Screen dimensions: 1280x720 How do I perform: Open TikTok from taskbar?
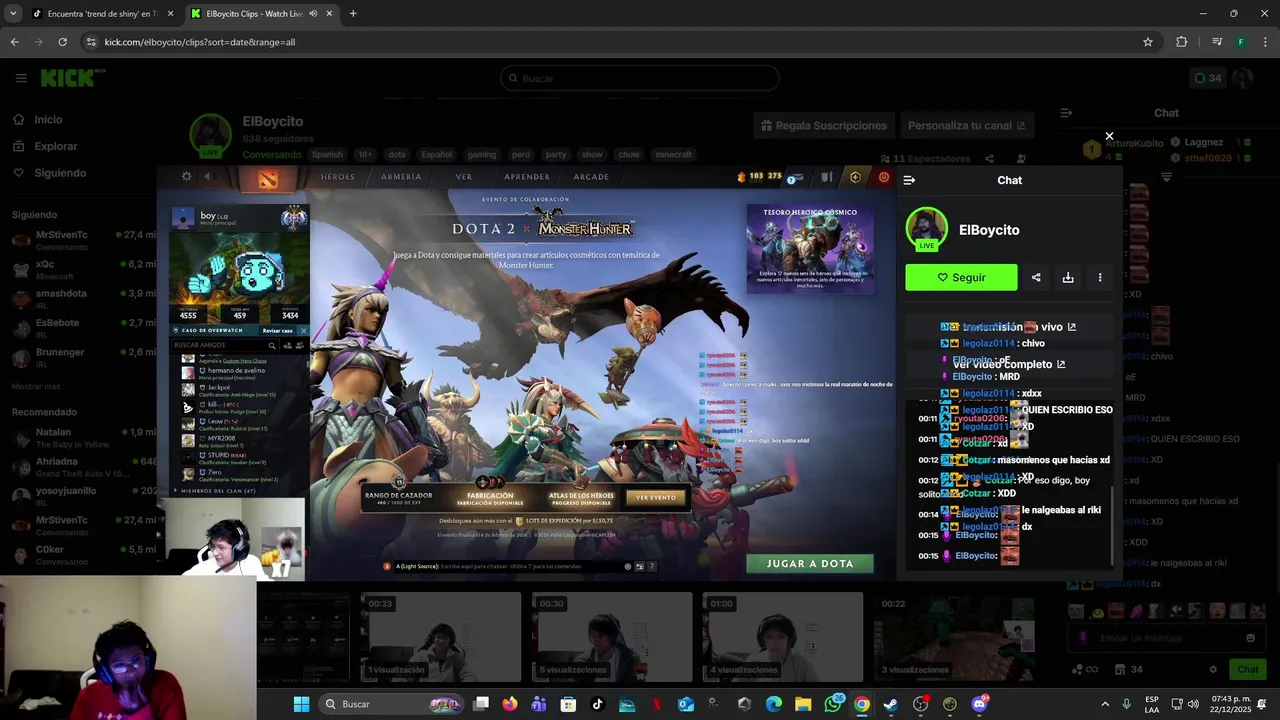coord(598,704)
